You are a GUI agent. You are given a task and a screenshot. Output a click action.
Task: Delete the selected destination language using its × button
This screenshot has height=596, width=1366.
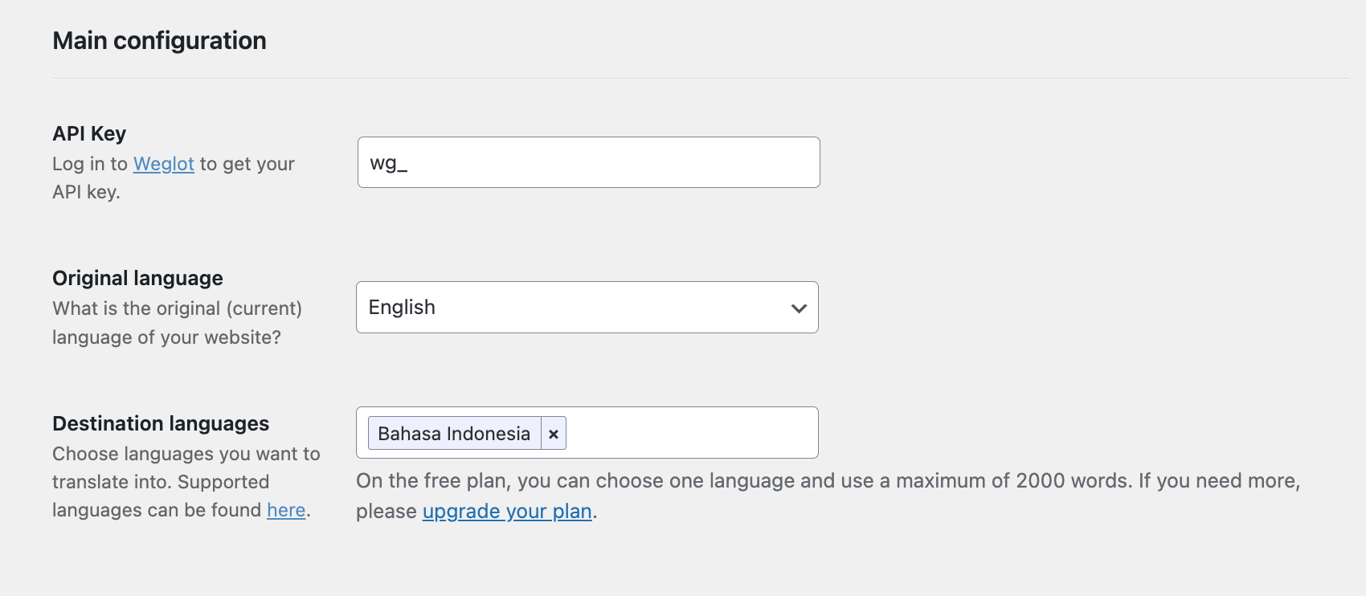point(553,433)
